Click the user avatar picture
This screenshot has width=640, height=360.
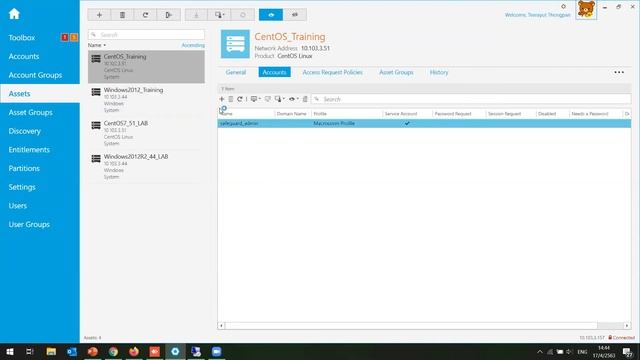click(x=586, y=9)
